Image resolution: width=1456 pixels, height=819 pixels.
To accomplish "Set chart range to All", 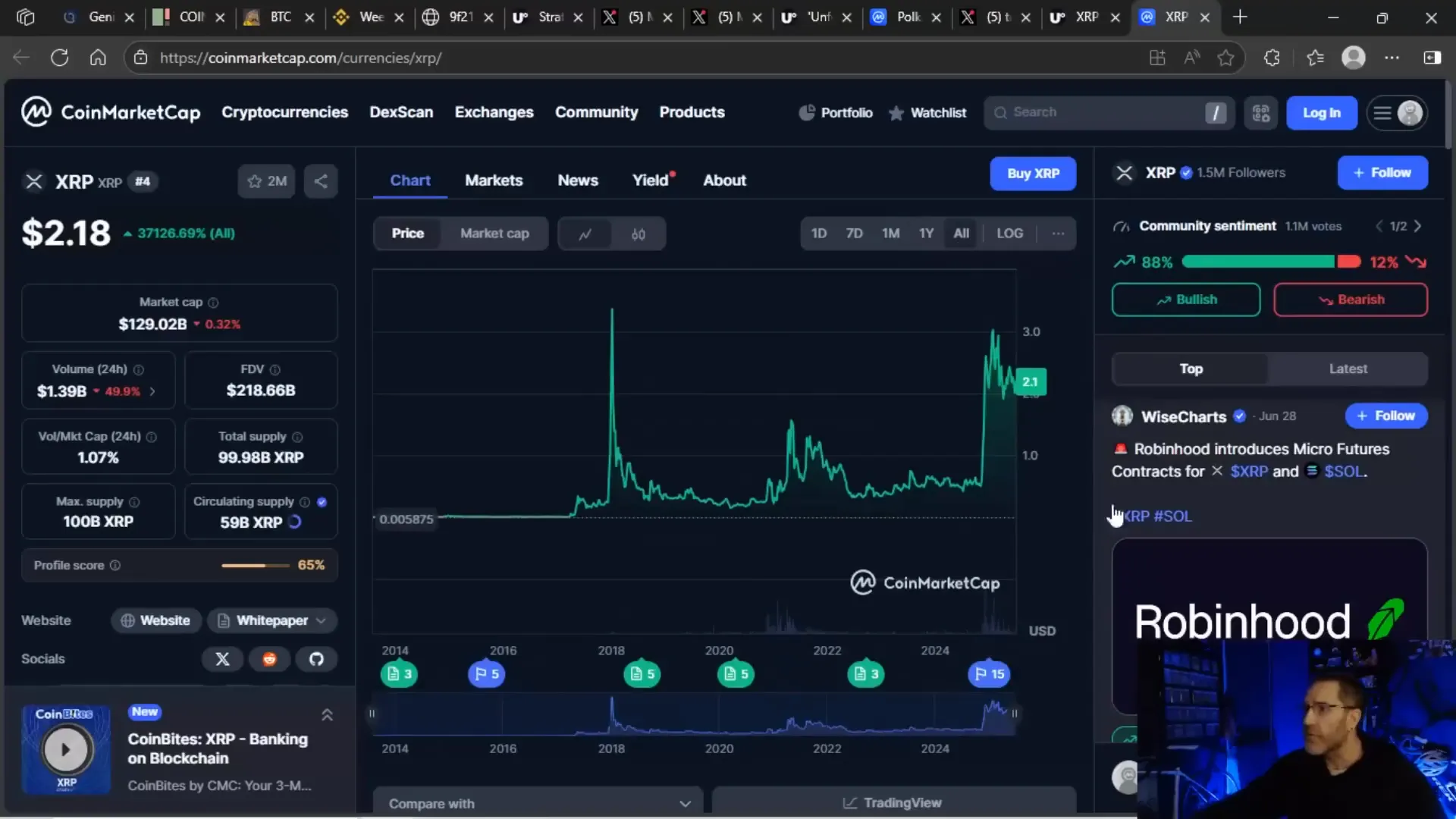I will (x=961, y=234).
